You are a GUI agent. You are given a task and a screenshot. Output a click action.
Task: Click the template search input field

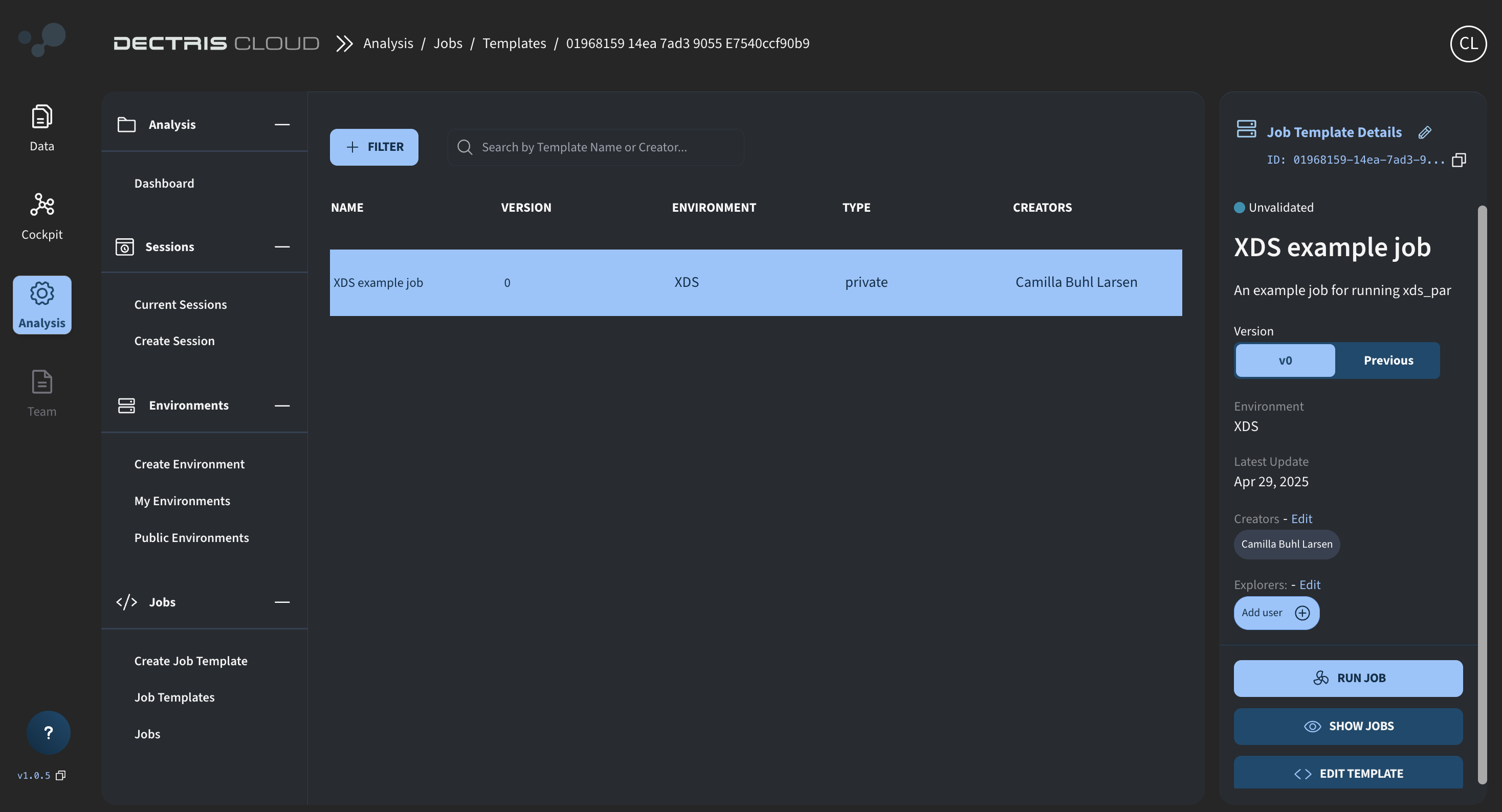[x=595, y=147]
